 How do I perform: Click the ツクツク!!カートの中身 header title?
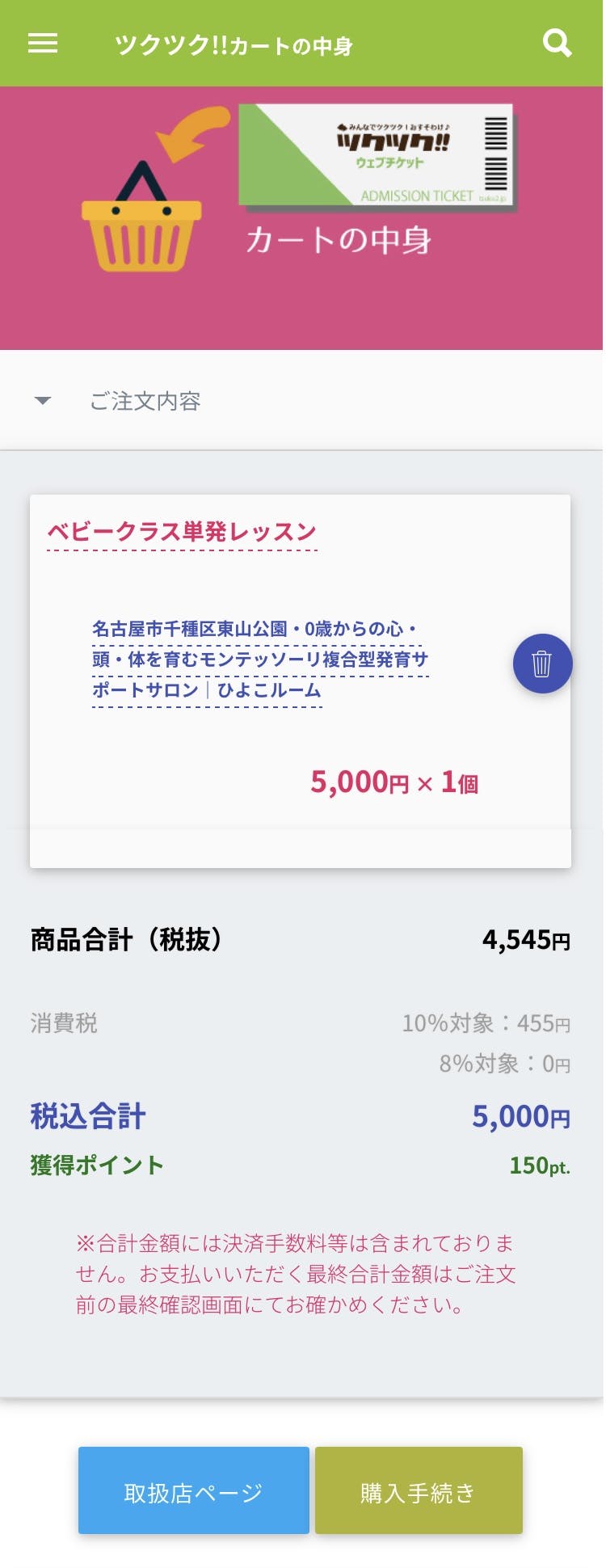[234, 45]
